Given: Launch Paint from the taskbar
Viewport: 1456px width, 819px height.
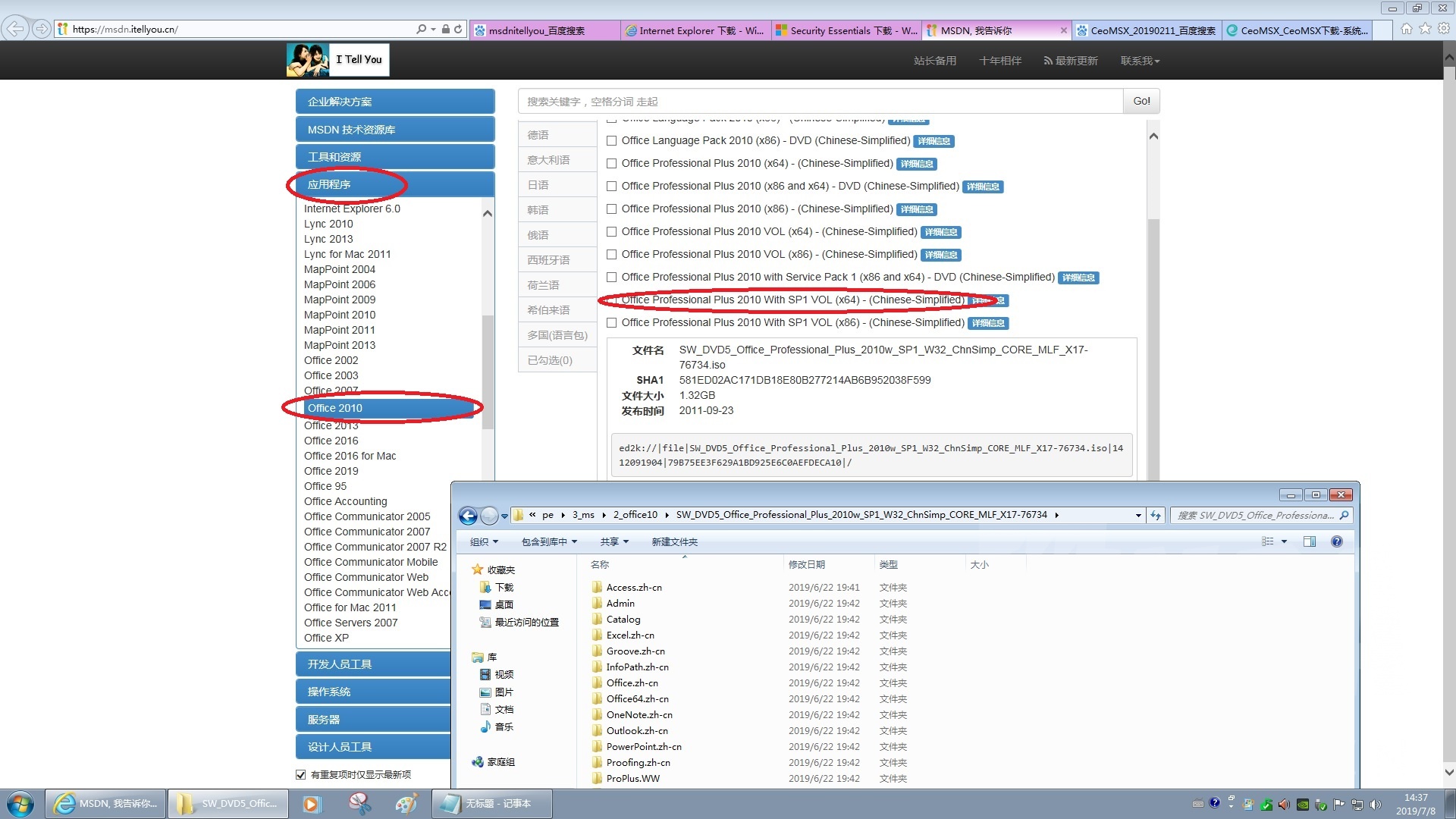Looking at the screenshot, I should tap(406, 804).
